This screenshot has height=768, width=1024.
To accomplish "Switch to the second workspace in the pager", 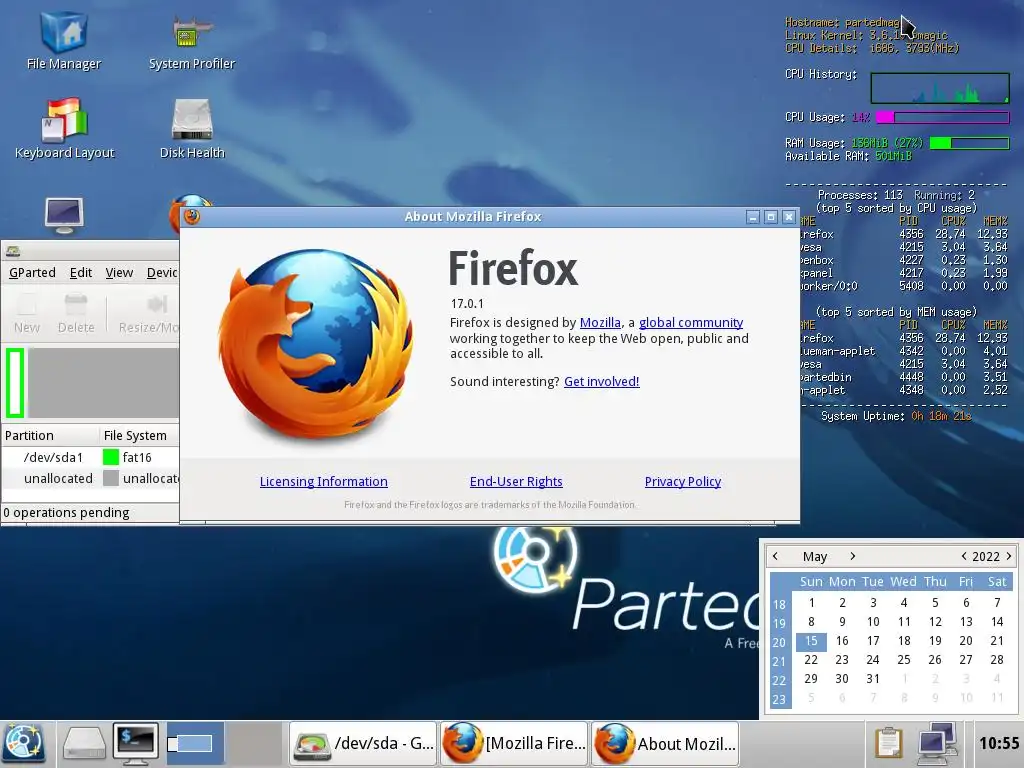I will click(253, 743).
